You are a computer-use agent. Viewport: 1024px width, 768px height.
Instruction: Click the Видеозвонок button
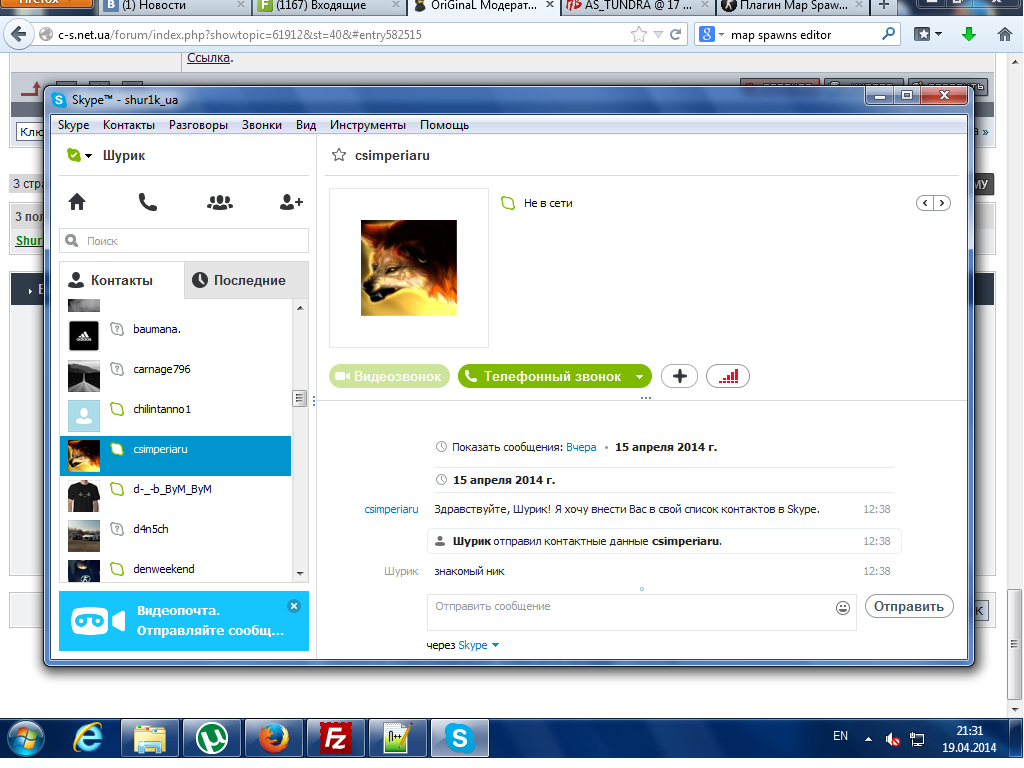tap(389, 376)
